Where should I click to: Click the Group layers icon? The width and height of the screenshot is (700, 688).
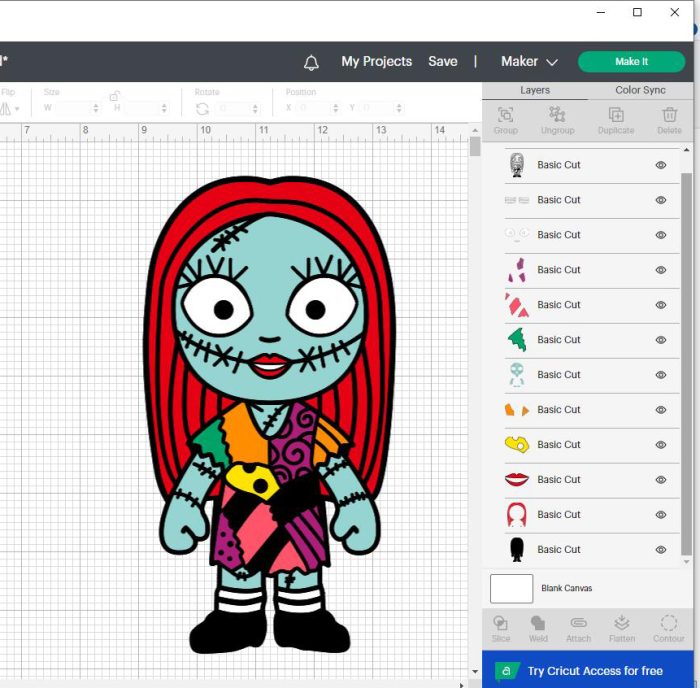[505, 115]
